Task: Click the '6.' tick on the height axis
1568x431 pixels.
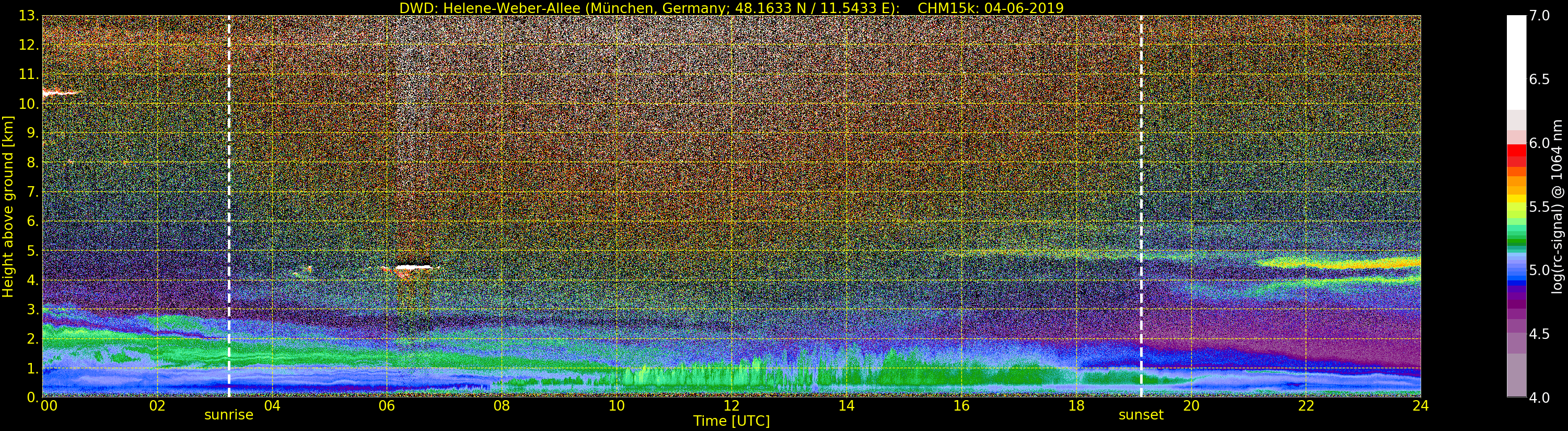Action: (x=32, y=221)
